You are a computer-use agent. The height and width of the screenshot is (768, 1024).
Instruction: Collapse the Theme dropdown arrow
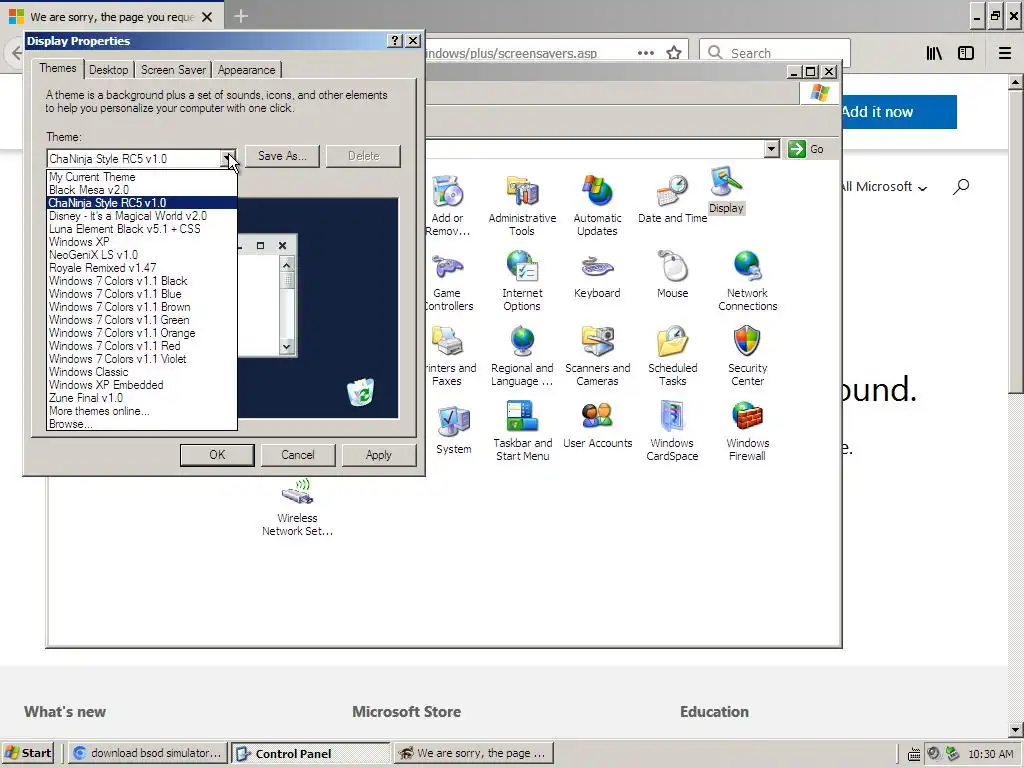tap(229, 158)
